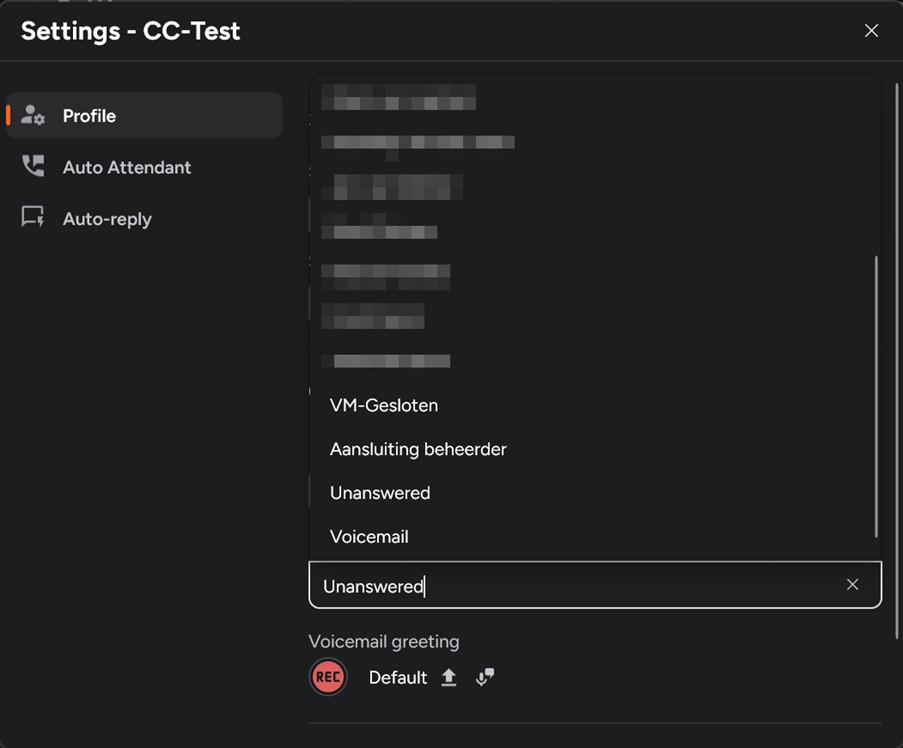The width and height of the screenshot is (903, 748).
Task: Clear the Unanswered search field
Action: [852, 585]
